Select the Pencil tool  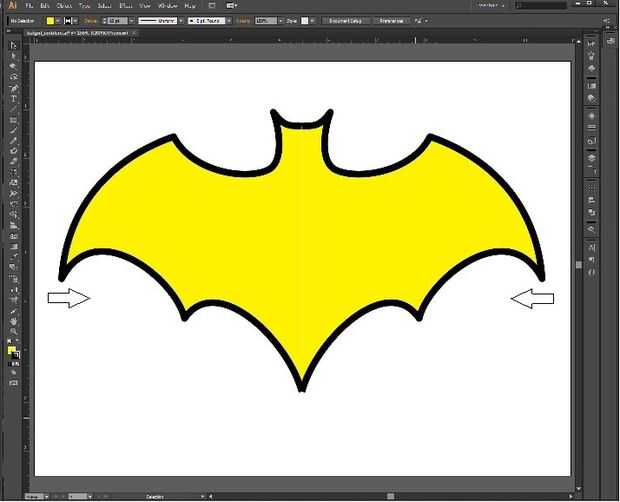pyautogui.click(x=13, y=141)
